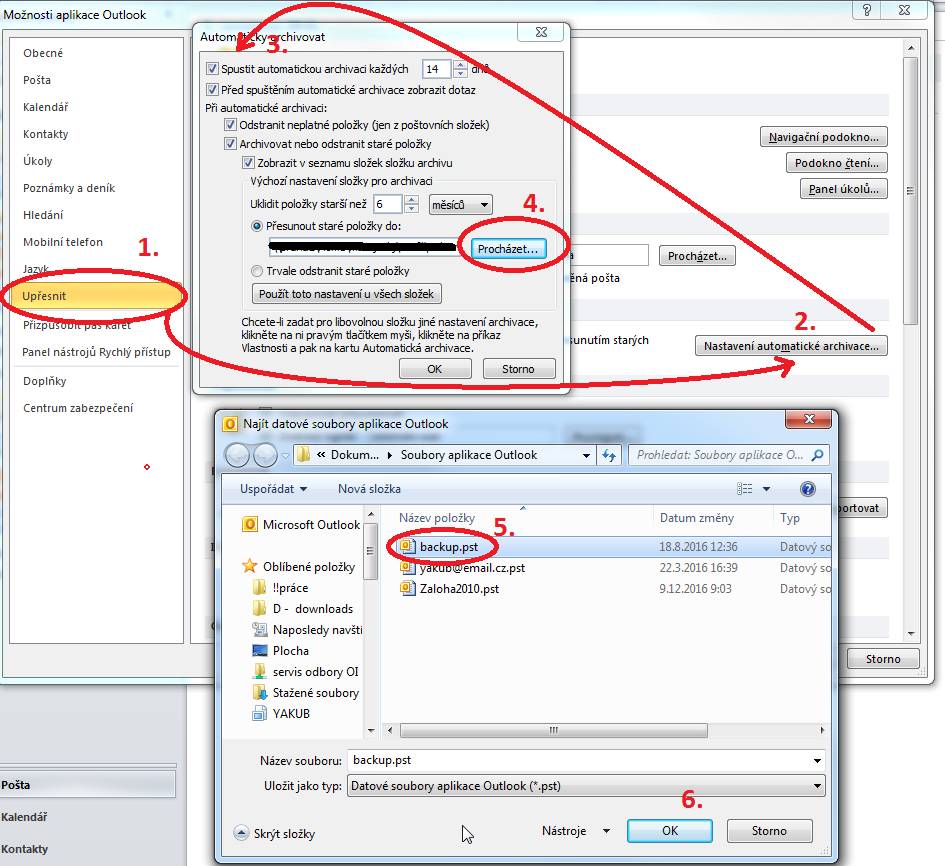
Task: Click the help question mark in Outlook options
Action: pyautogui.click(x=867, y=10)
